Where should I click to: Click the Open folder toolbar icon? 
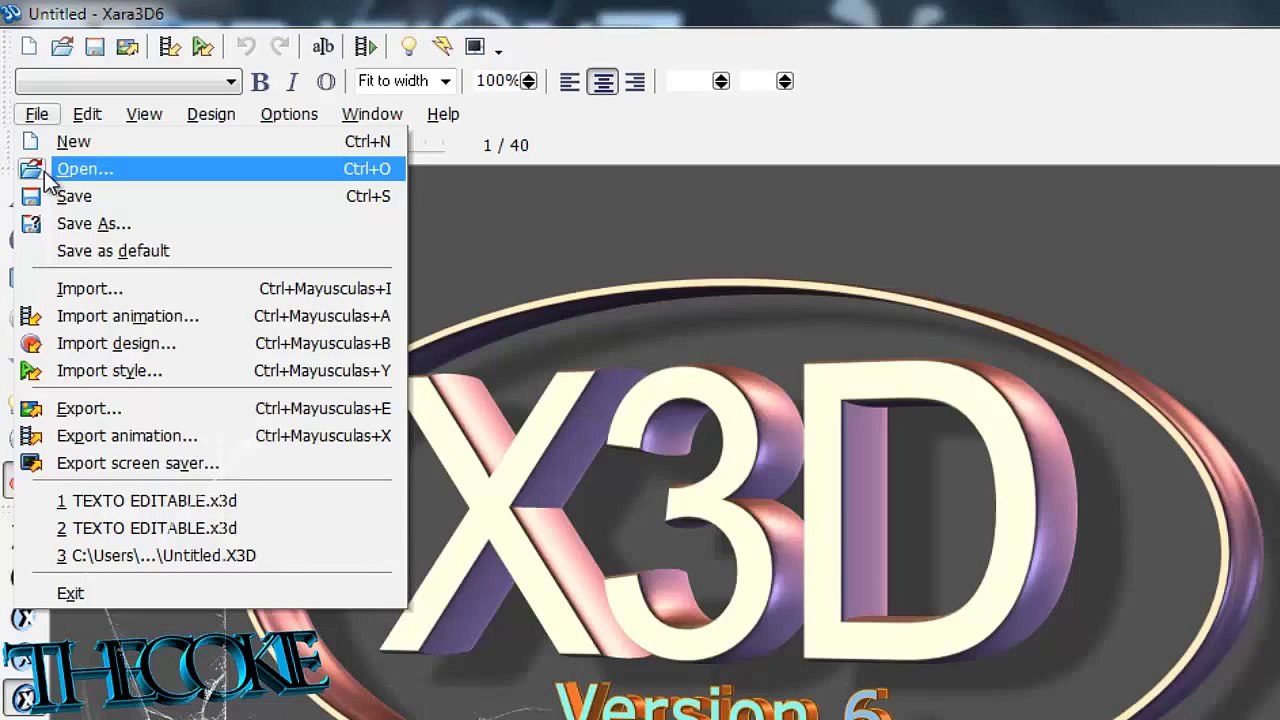pos(62,47)
